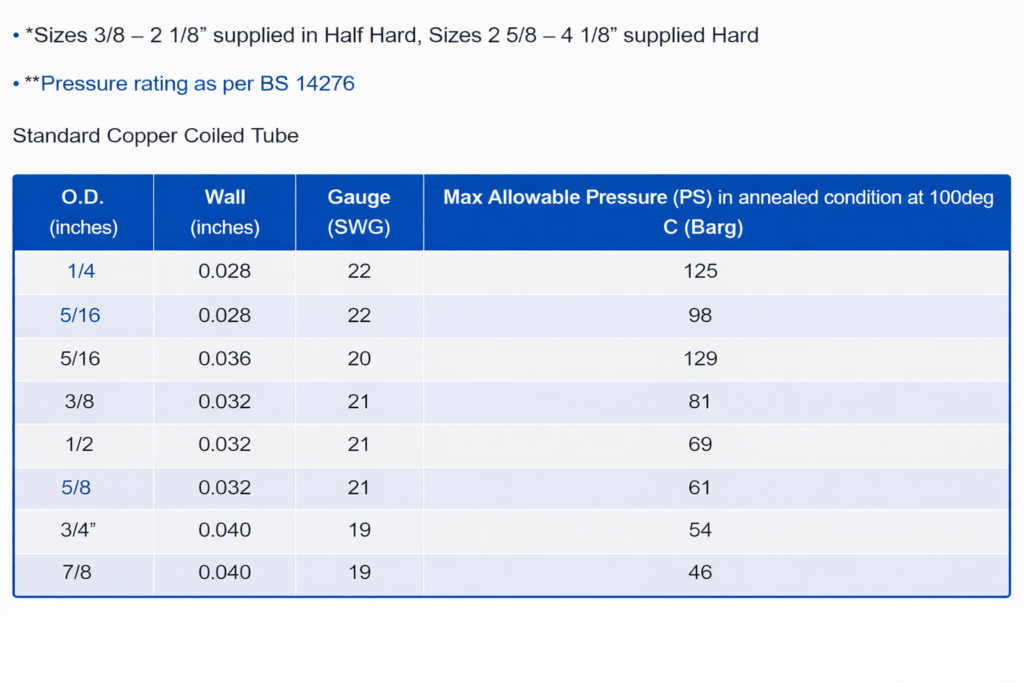The image size is (1024, 683).
Task: Click the Half Hard sizes note text
Action: [x=391, y=36]
